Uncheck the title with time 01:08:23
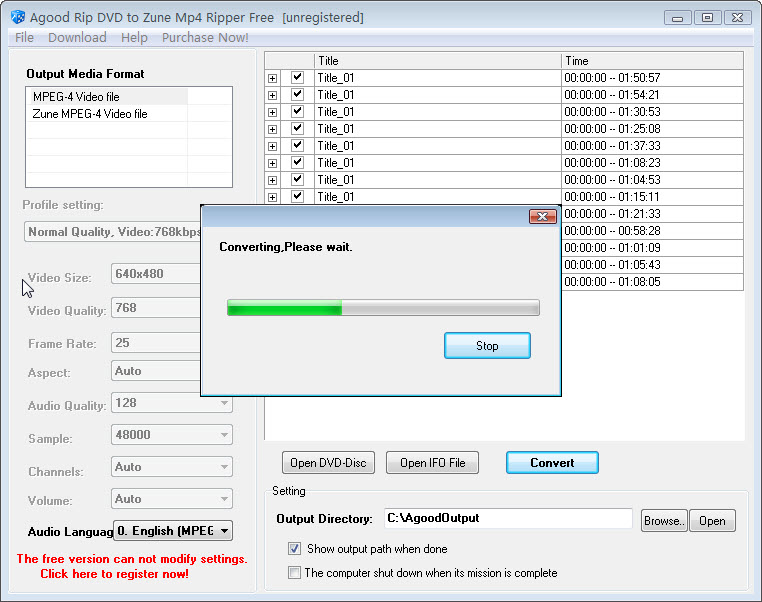Screen dimensions: 762x602 point(297,162)
